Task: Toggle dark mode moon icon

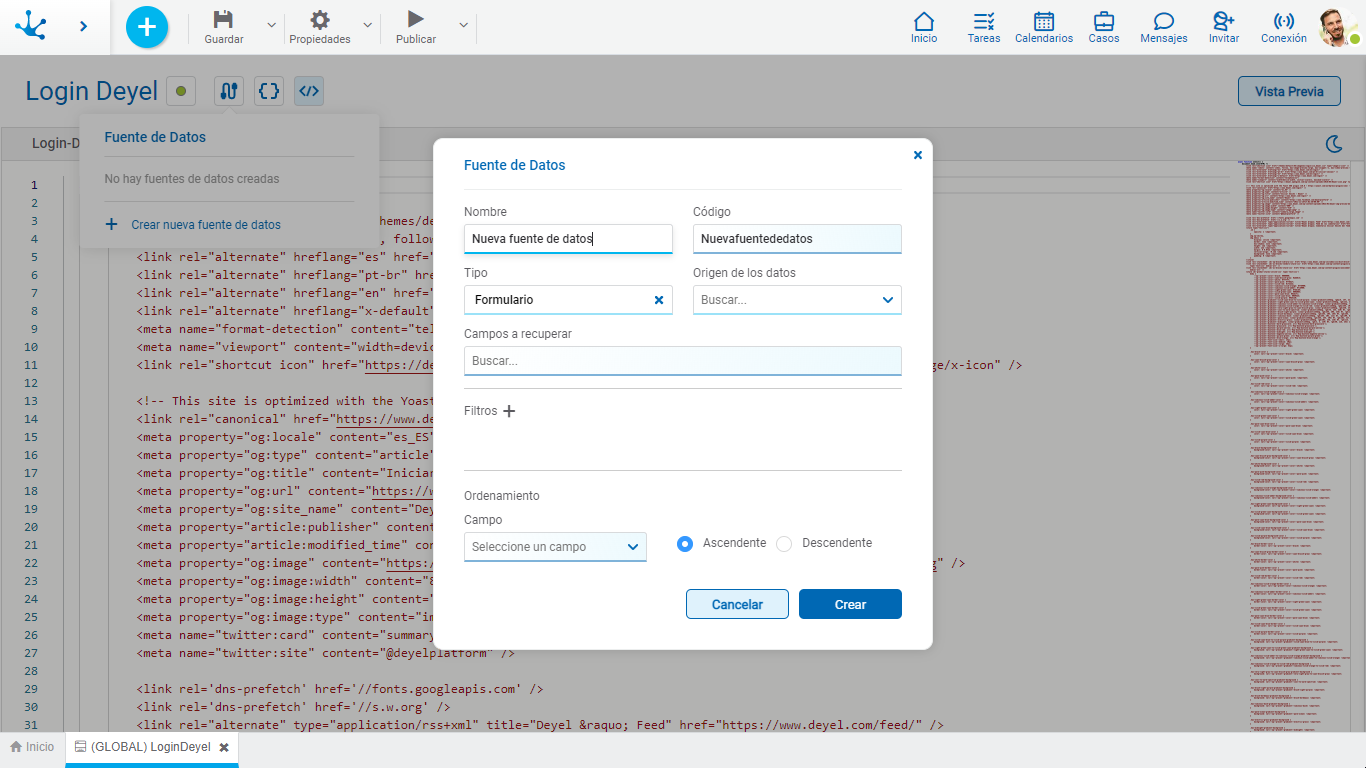Action: click(1334, 144)
